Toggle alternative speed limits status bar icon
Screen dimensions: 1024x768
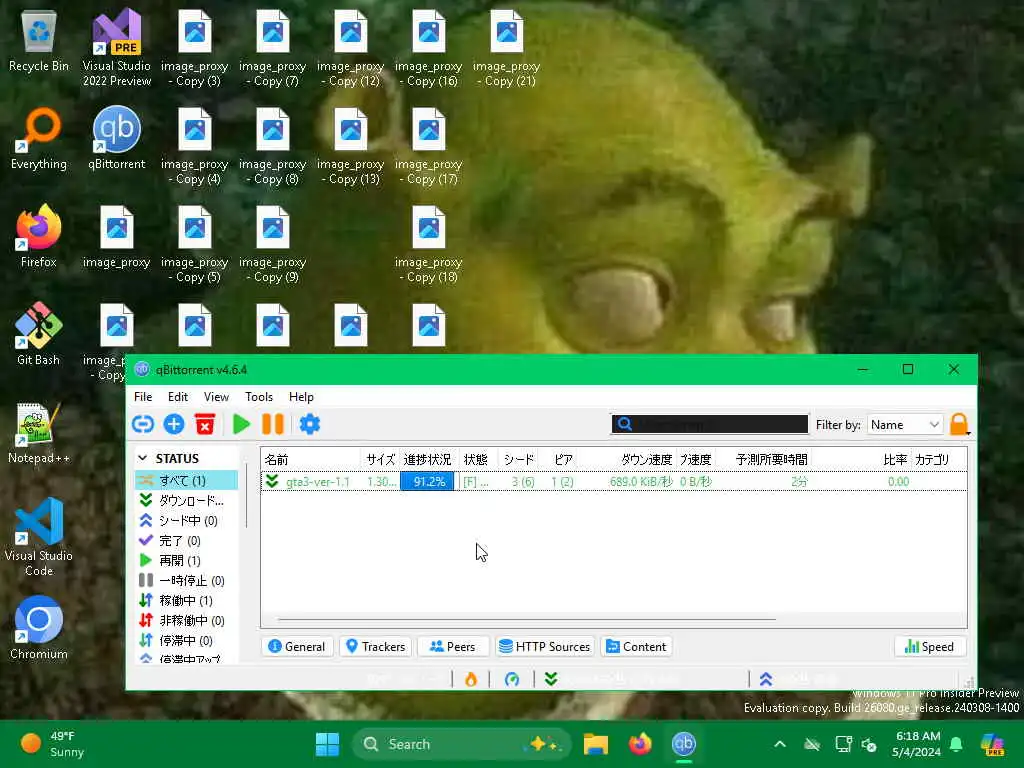[512, 679]
